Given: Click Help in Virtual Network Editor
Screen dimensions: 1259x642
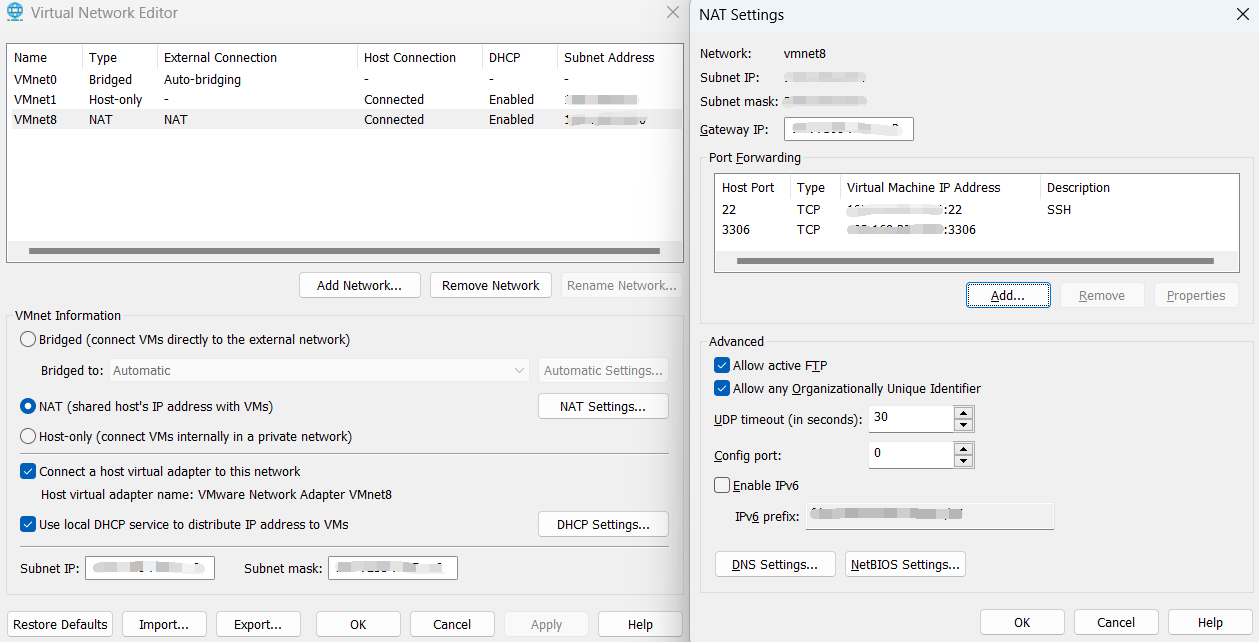Looking at the screenshot, I should point(640,625).
